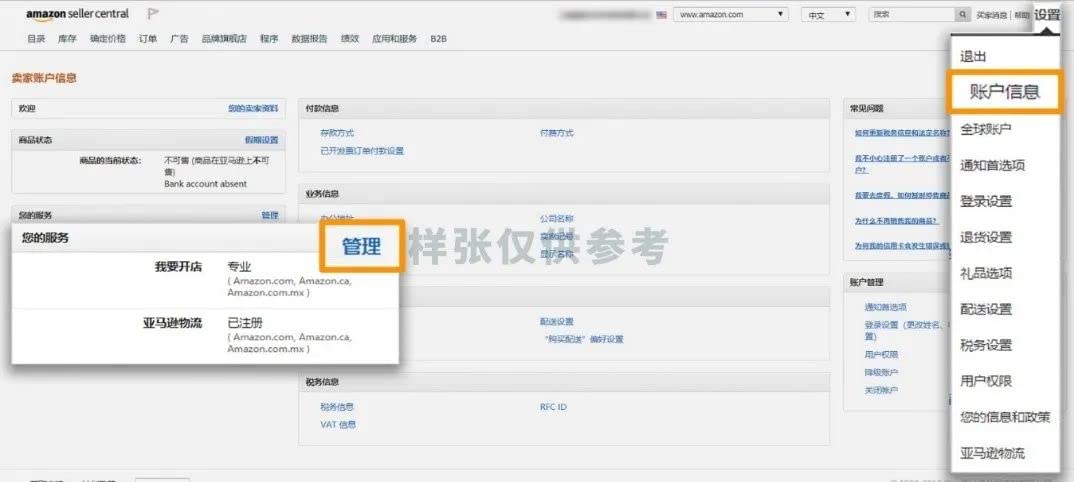Open the 中文 language dropdown
The image size is (1074, 482).
828,15
